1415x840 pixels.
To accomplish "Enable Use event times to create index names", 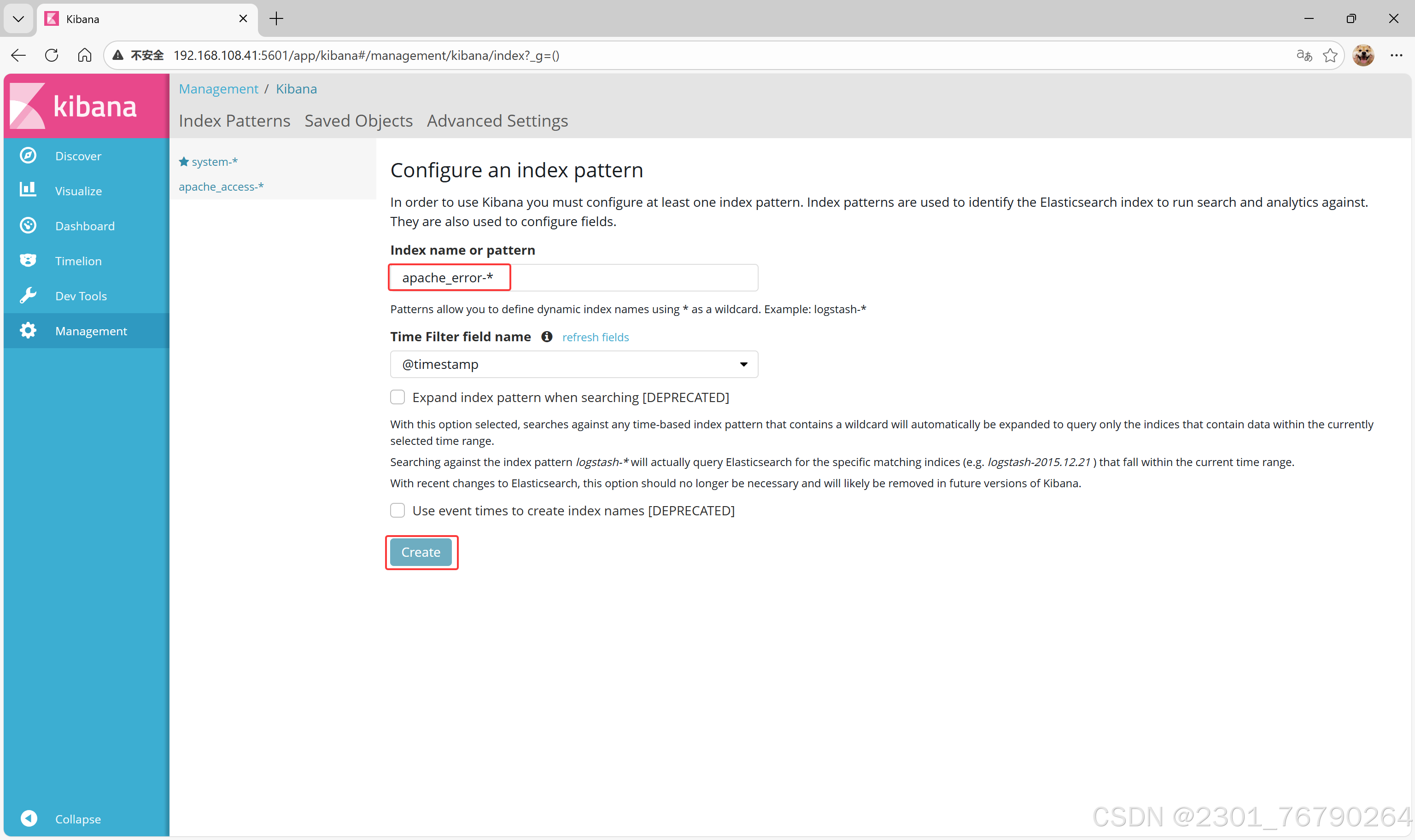I will pyautogui.click(x=398, y=511).
